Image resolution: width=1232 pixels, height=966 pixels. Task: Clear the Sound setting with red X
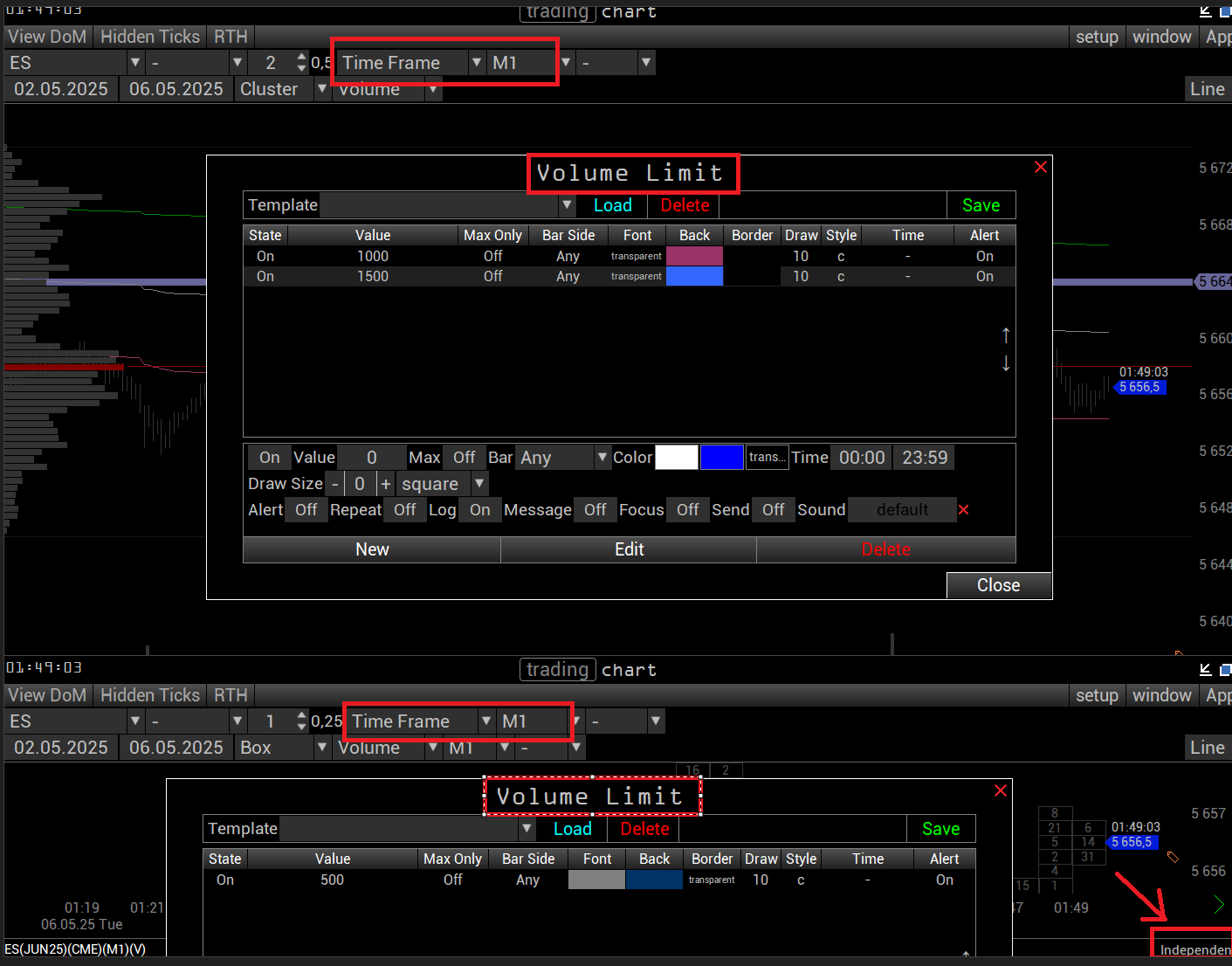pyautogui.click(x=964, y=510)
